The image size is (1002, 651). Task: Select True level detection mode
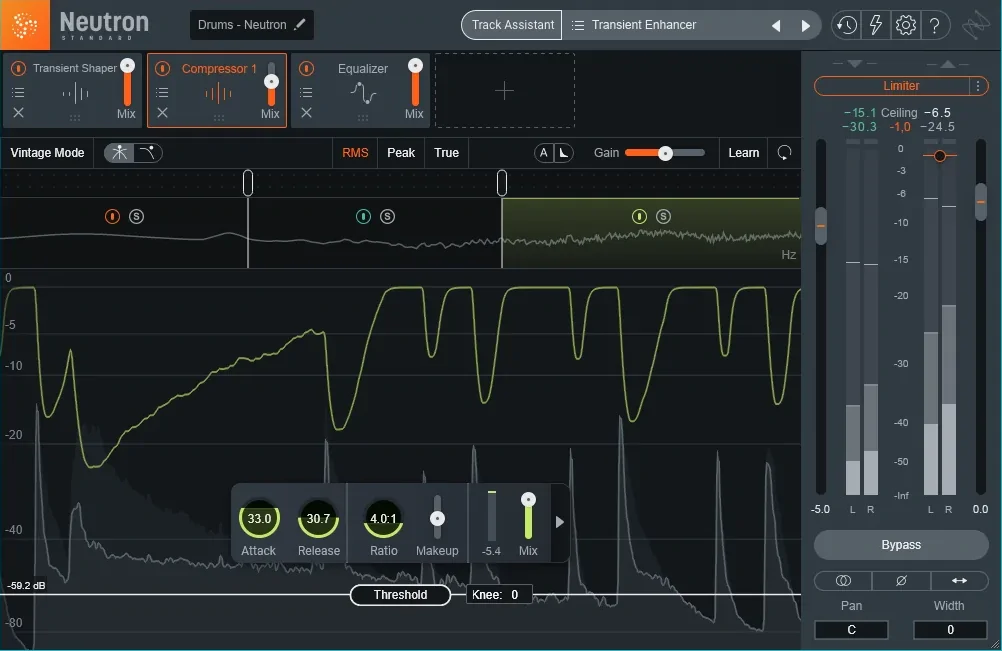pos(446,153)
